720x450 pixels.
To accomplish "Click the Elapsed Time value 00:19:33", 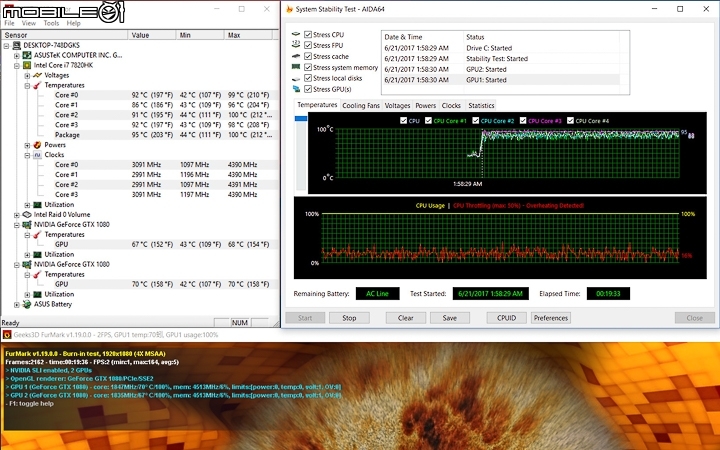I will click(x=608, y=293).
